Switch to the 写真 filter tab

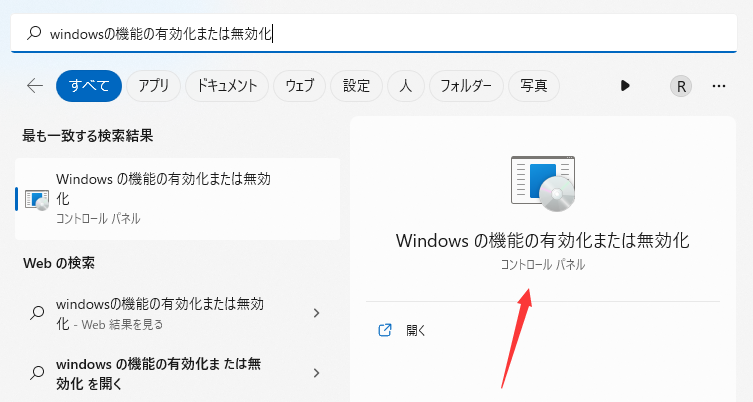pos(534,86)
